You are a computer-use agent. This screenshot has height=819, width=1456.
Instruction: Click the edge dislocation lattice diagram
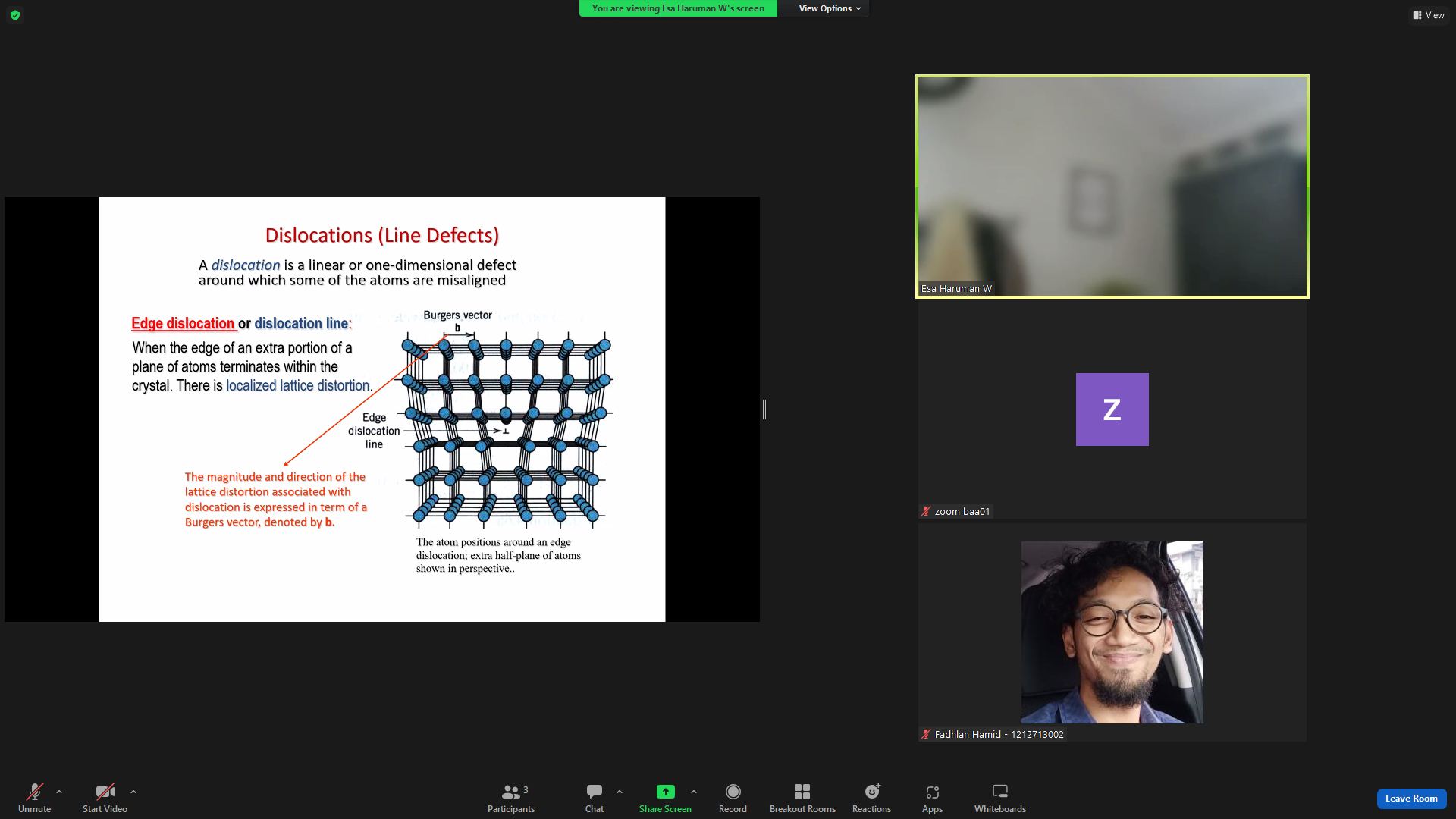507,430
